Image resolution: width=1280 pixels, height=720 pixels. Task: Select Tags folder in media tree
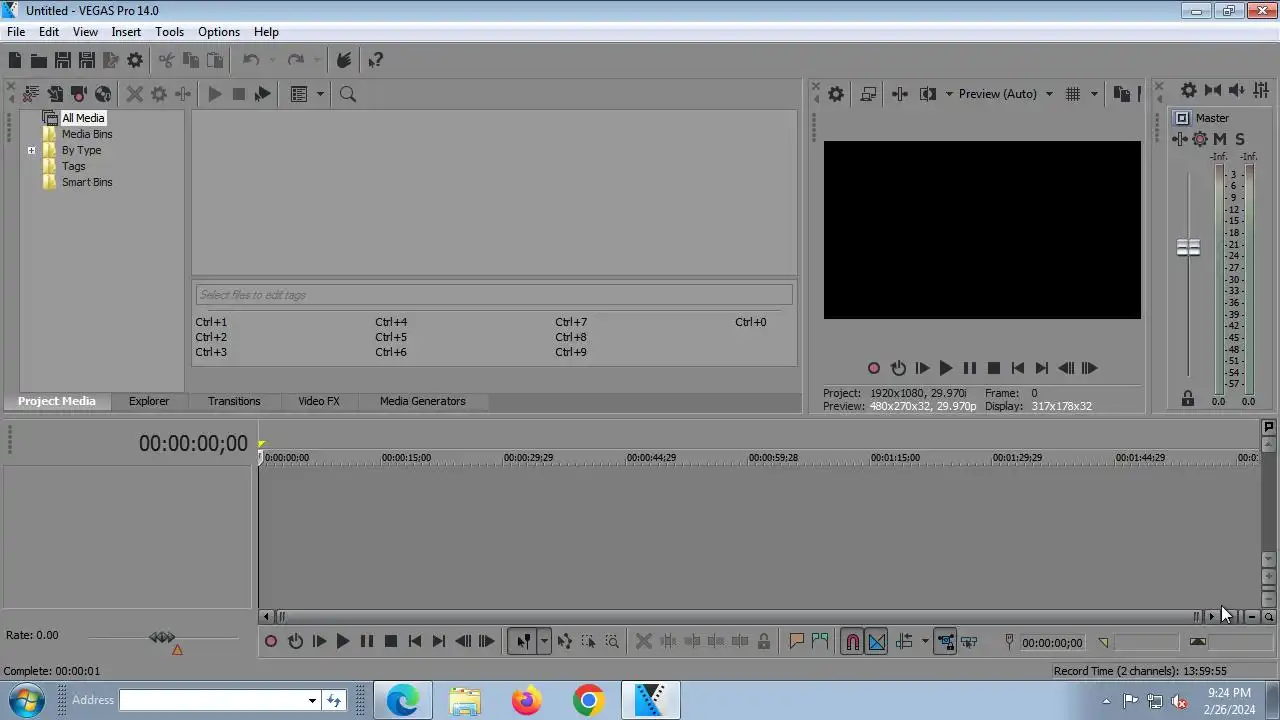[x=74, y=166]
